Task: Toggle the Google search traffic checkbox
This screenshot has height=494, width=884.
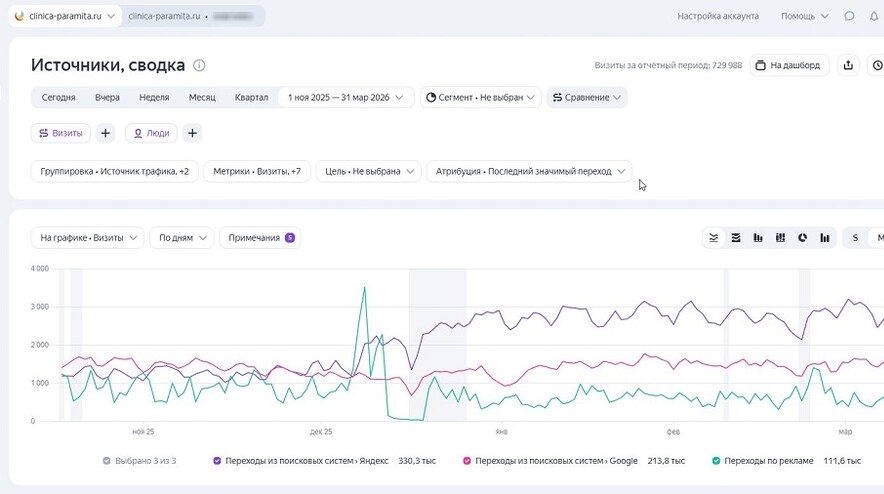Action: coord(467,461)
